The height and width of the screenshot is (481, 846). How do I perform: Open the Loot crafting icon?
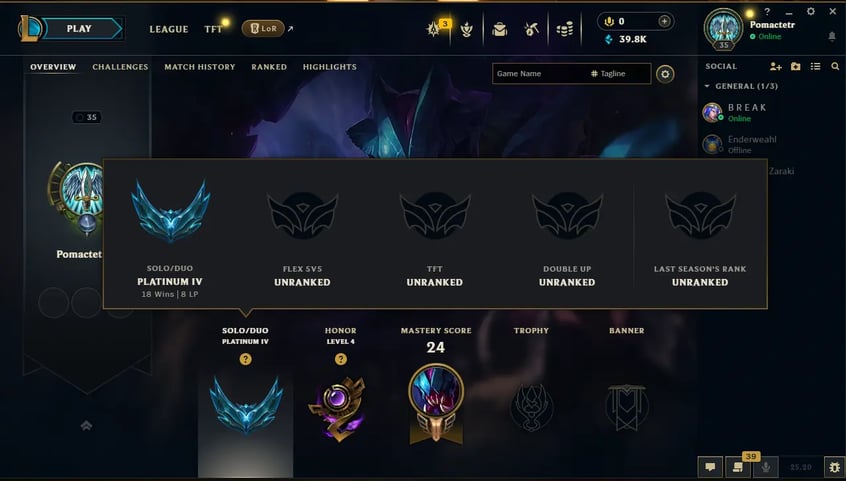pos(531,29)
